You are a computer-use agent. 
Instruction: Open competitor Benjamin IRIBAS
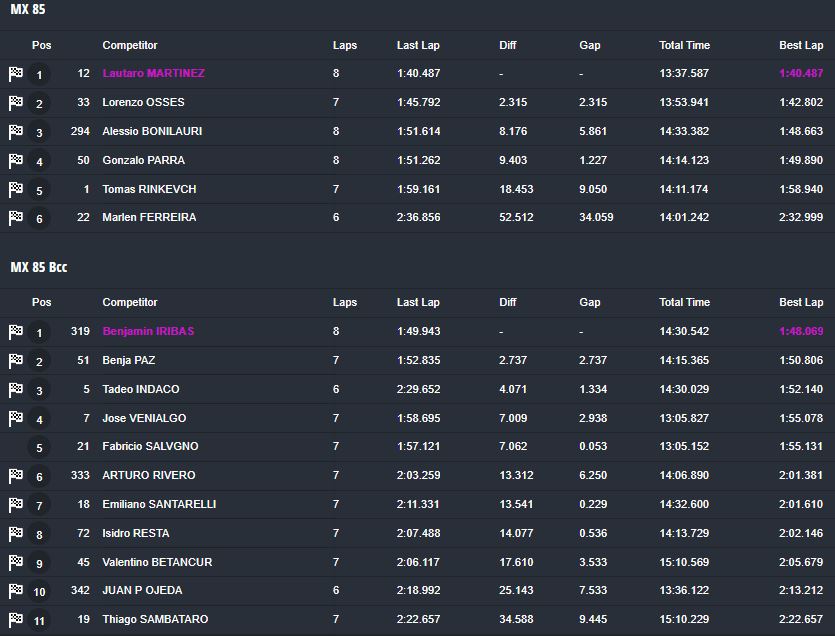[x=148, y=331]
